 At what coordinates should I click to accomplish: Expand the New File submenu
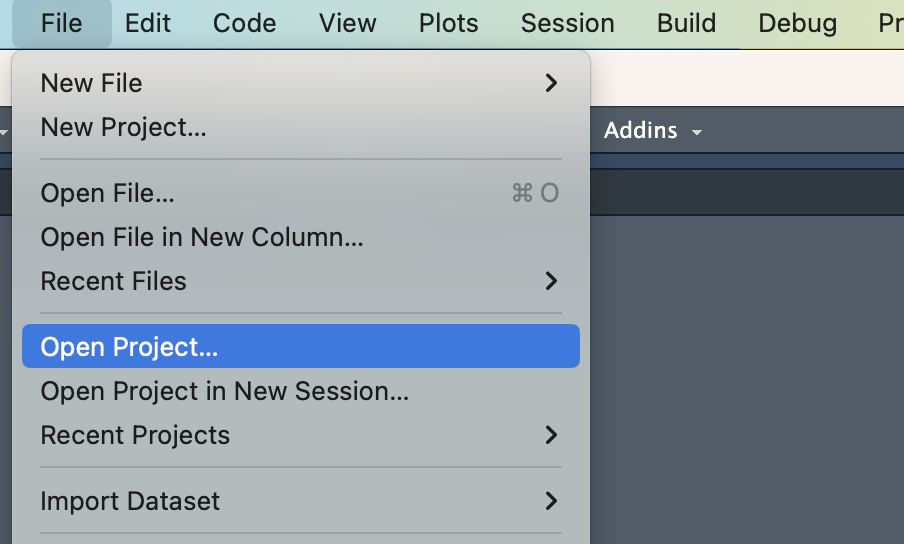pyautogui.click(x=301, y=83)
